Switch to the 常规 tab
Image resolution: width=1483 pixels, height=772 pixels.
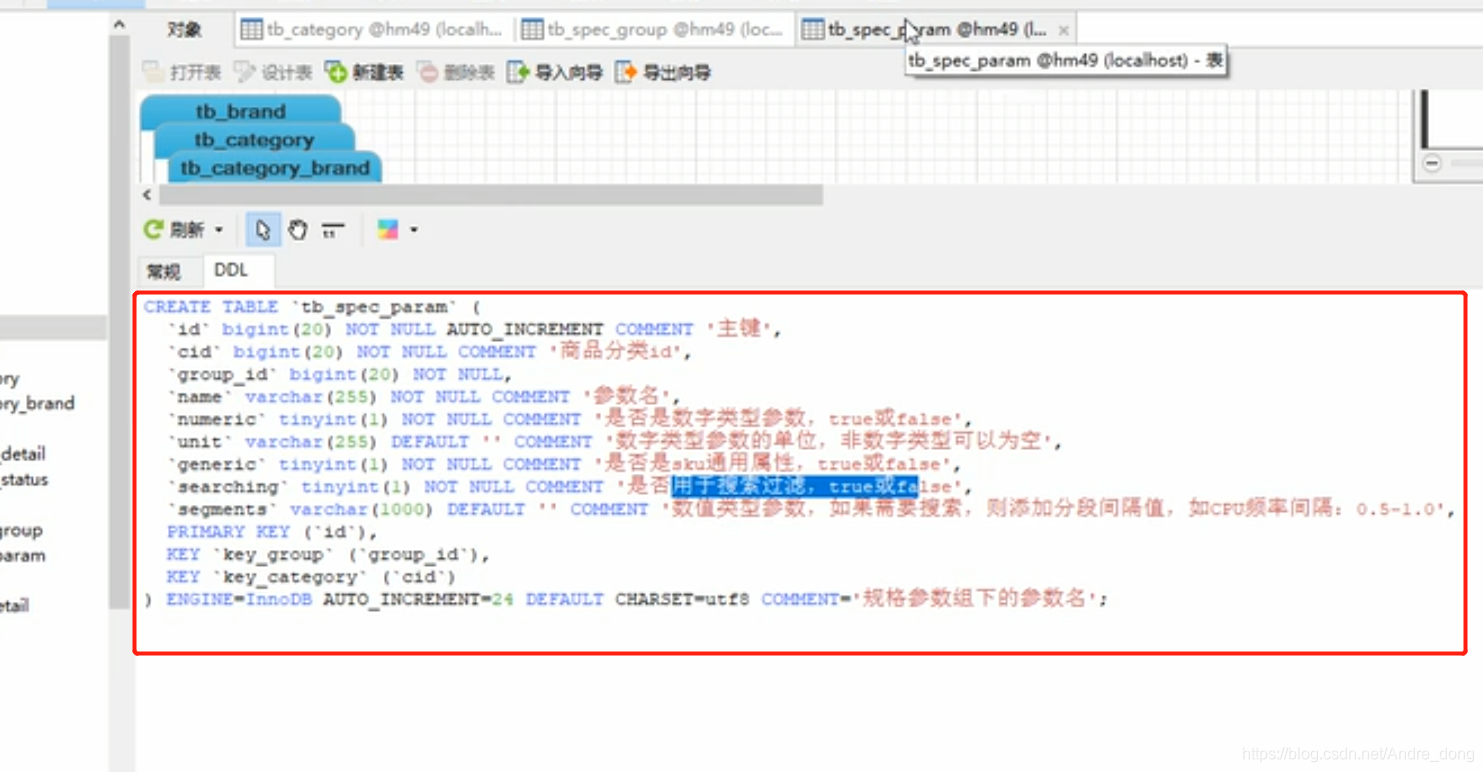(x=164, y=271)
